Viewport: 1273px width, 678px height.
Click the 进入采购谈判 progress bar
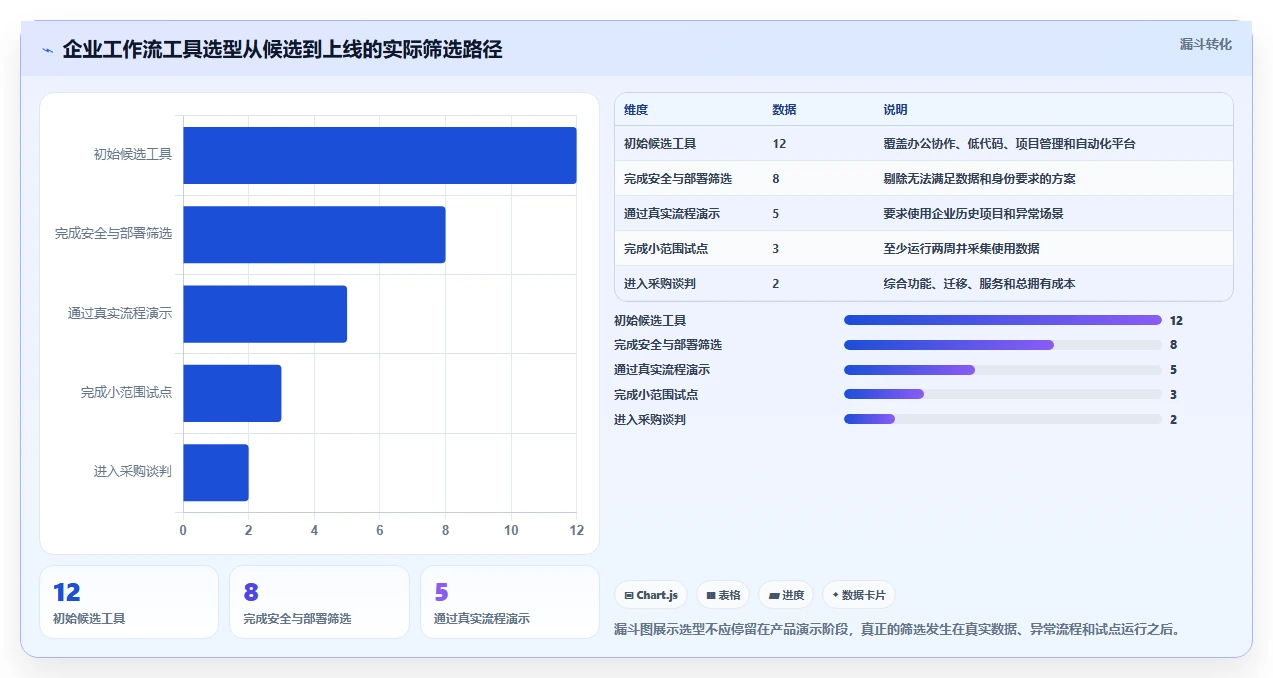tap(1003, 420)
